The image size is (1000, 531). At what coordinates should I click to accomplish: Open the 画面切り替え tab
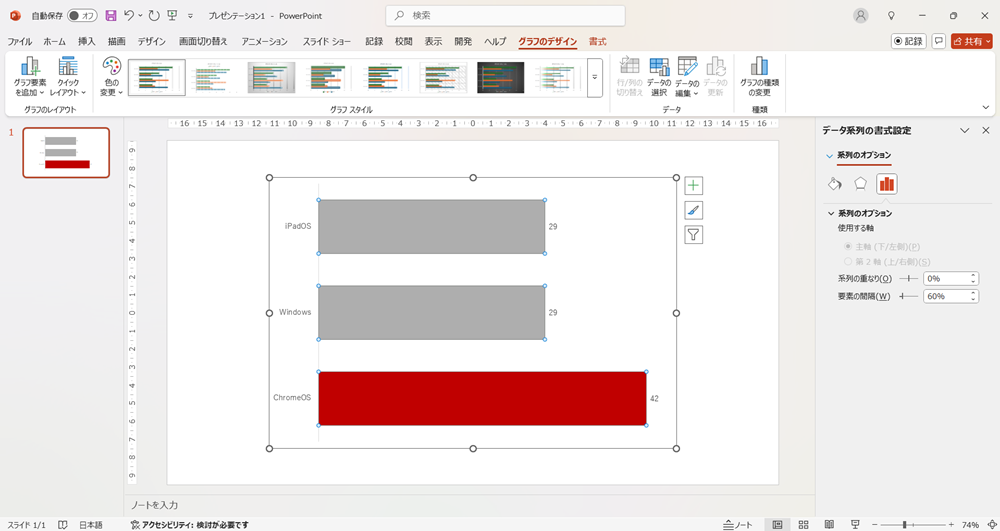(x=203, y=41)
